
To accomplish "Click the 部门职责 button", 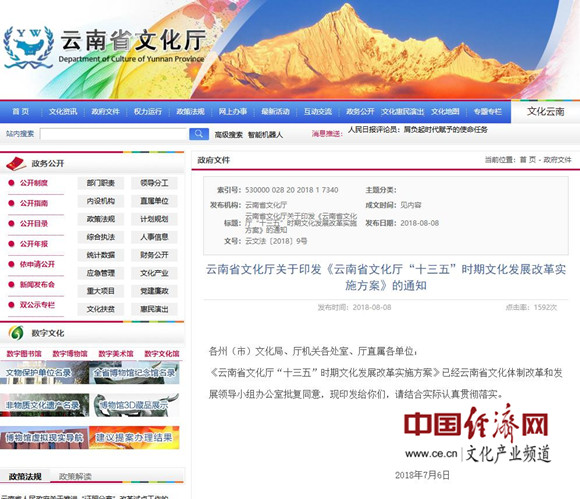I will click(101, 183).
